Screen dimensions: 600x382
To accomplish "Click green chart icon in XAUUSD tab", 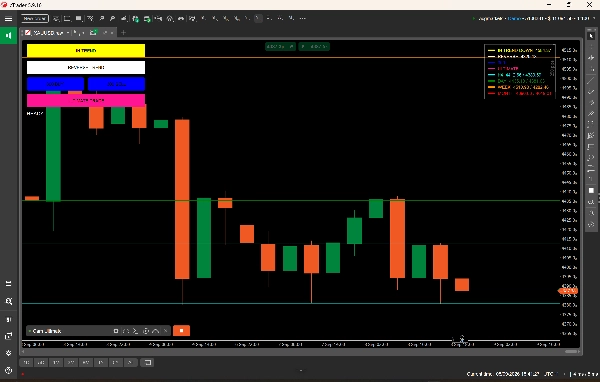I will pyautogui.click(x=93, y=33).
